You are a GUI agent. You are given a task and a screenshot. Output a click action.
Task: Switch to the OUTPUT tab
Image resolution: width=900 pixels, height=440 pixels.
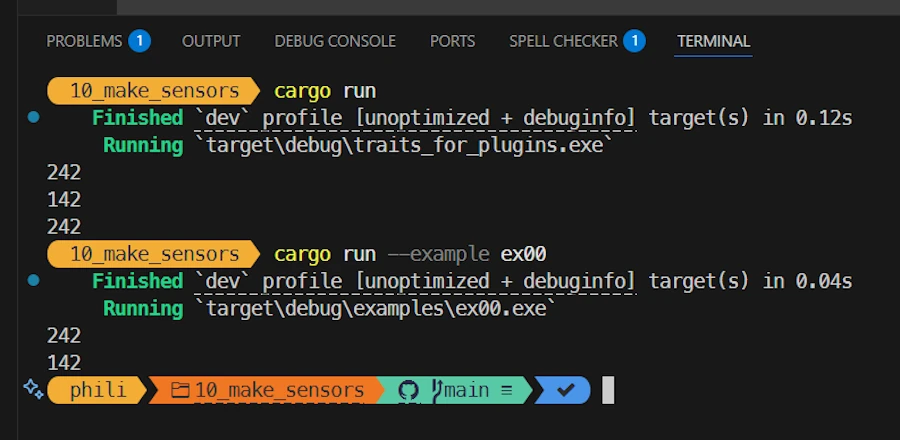tap(211, 41)
